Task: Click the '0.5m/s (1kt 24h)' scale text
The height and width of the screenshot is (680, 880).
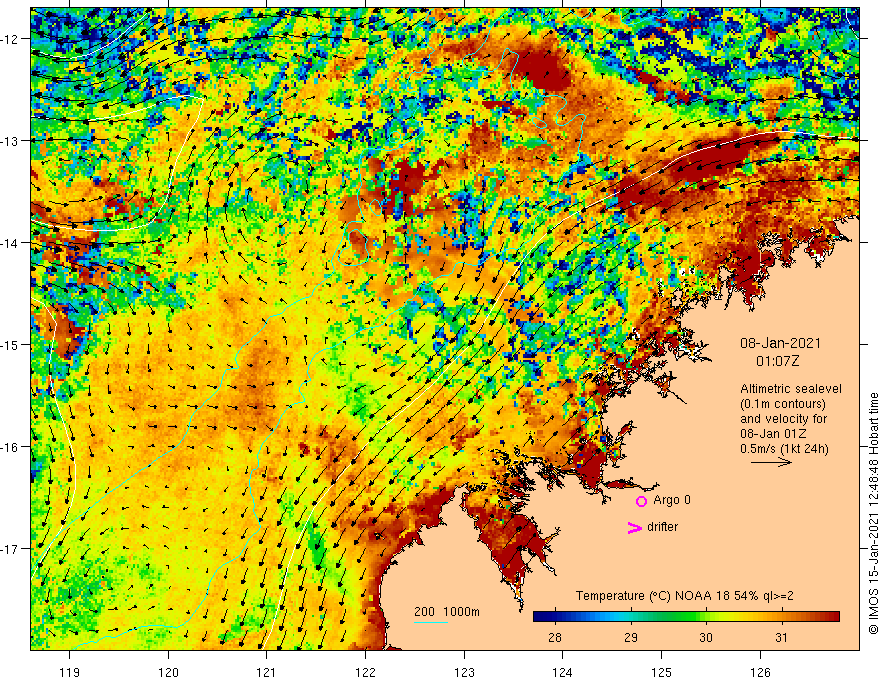Action: point(784,449)
